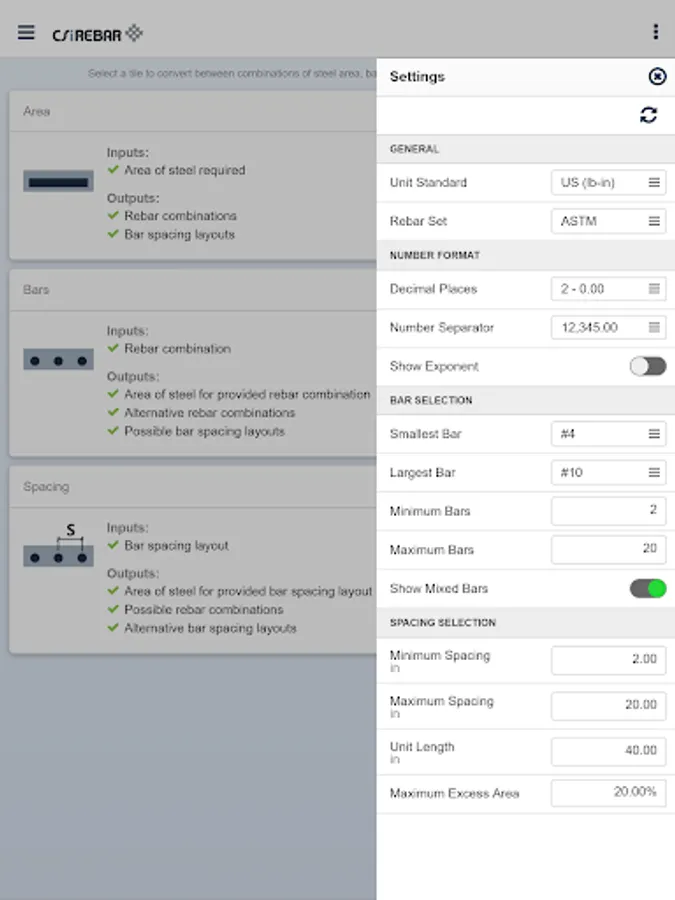Edit the Maximum Excess Area percentage field
This screenshot has height=900, width=675.
click(608, 793)
